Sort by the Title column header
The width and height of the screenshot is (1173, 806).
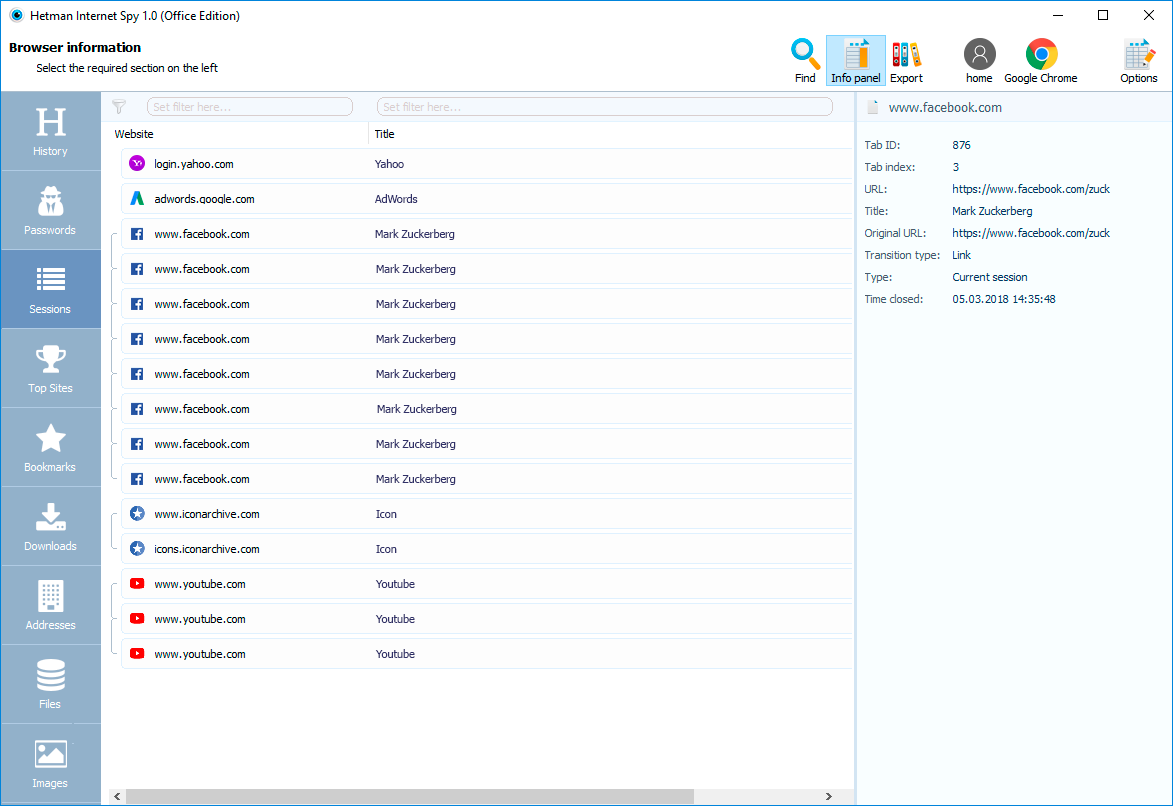(x=385, y=134)
